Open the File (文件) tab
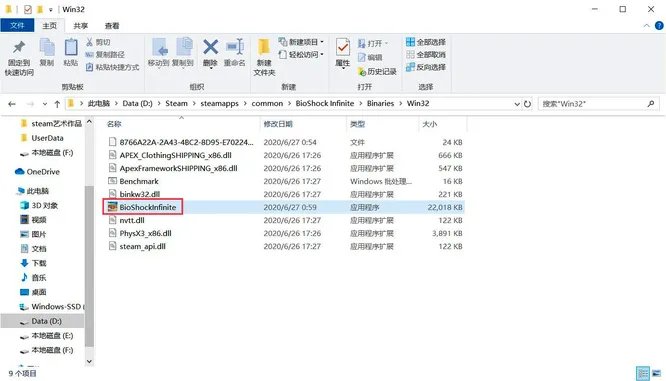 (x=17, y=25)
